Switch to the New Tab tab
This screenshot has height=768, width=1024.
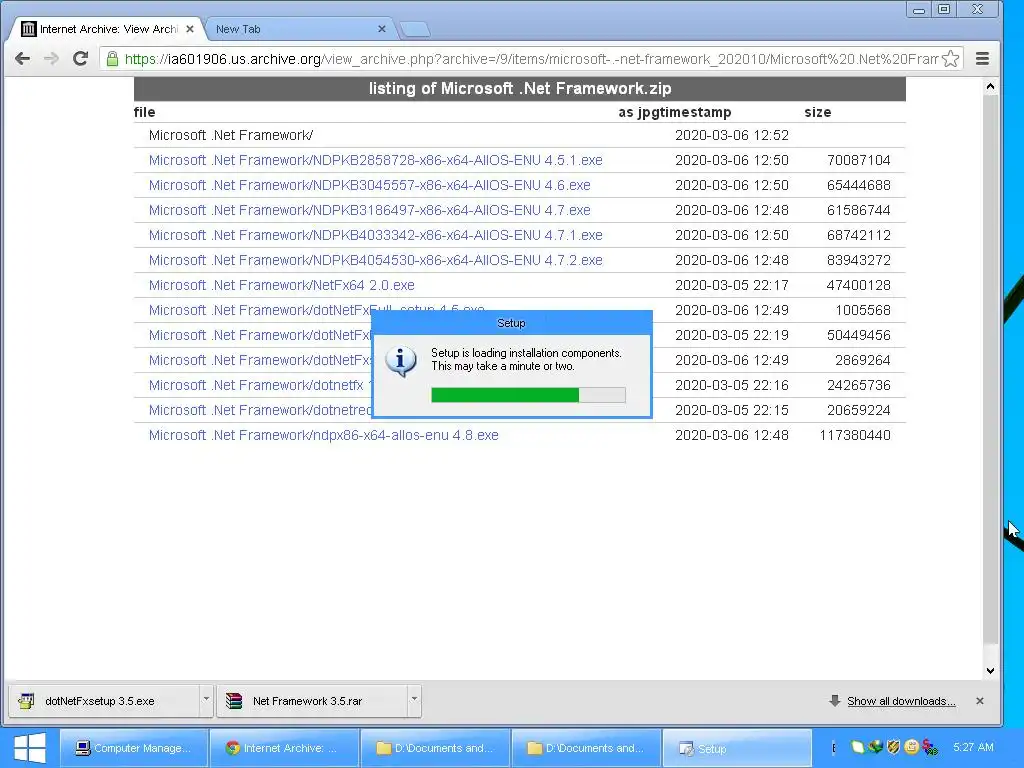[299, 29]
